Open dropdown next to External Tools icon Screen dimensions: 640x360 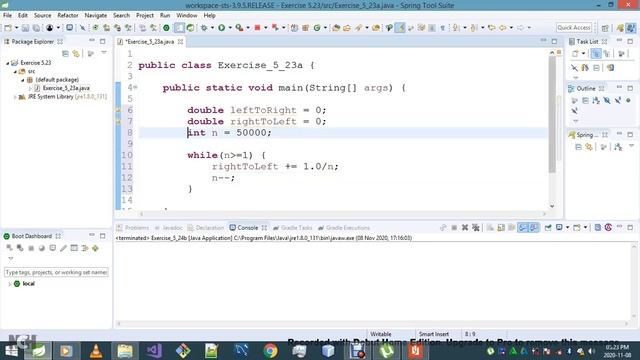(x=248, y=28)
